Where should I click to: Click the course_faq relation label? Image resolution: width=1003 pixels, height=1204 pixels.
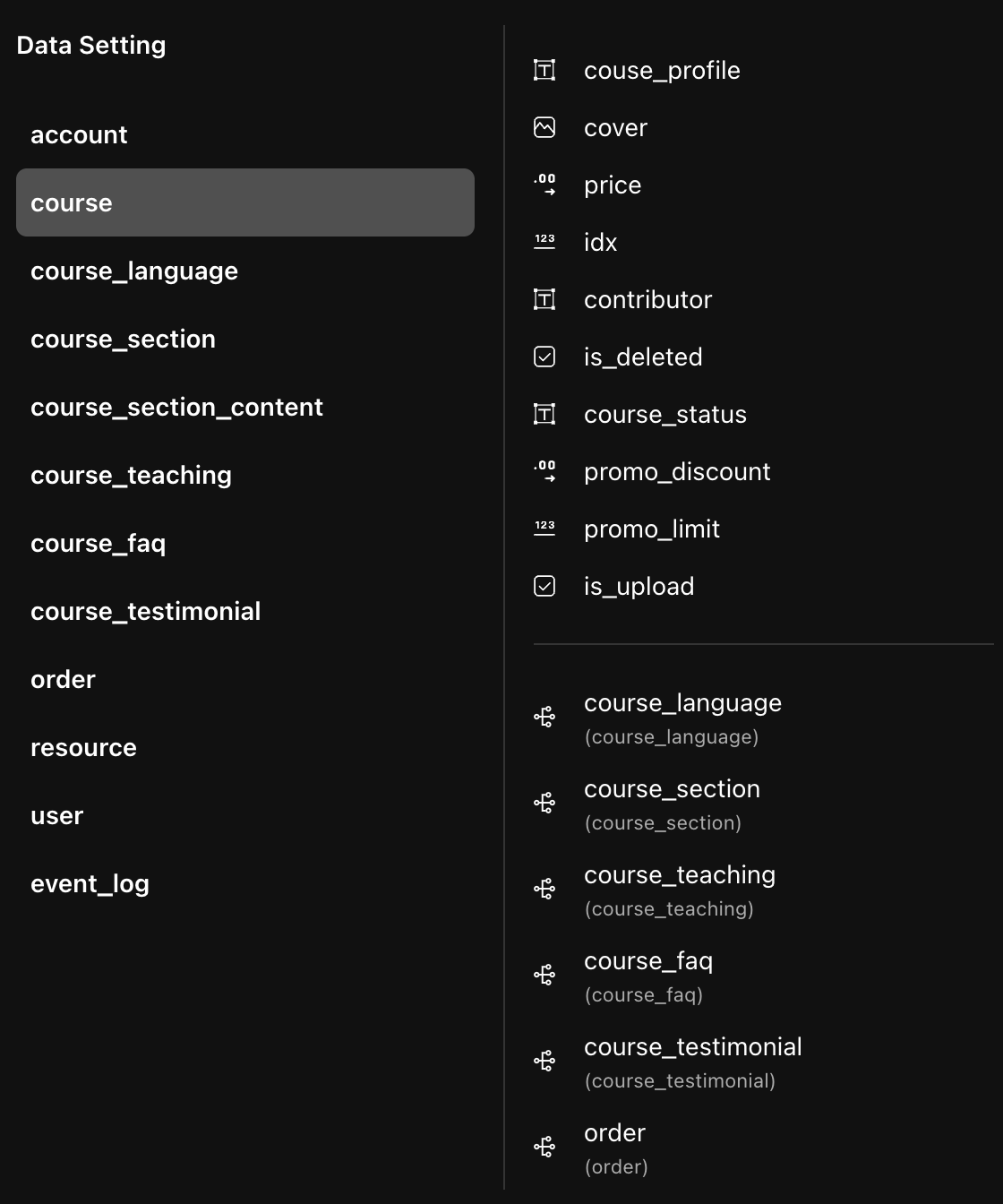[648, 961]
